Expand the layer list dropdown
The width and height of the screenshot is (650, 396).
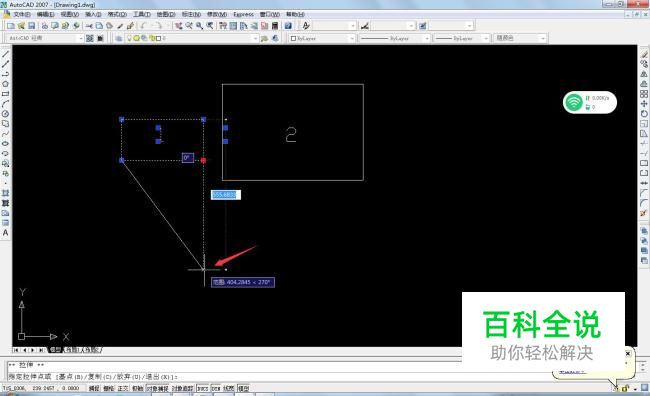[x=255, y=38]
